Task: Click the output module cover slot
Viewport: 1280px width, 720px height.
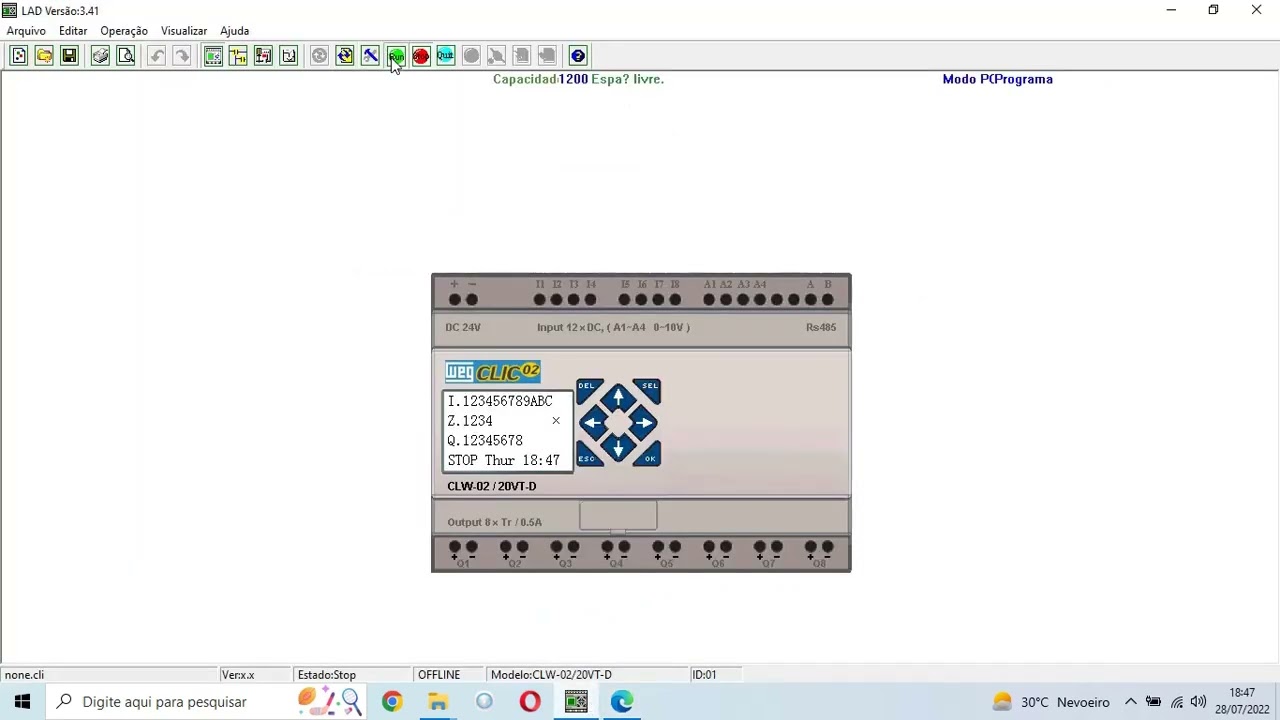Action: (x=618, y=516)
